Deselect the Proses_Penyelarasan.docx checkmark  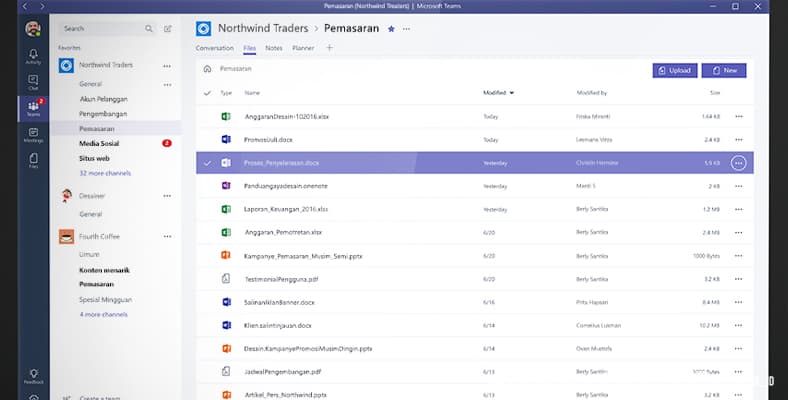point(207,163)
